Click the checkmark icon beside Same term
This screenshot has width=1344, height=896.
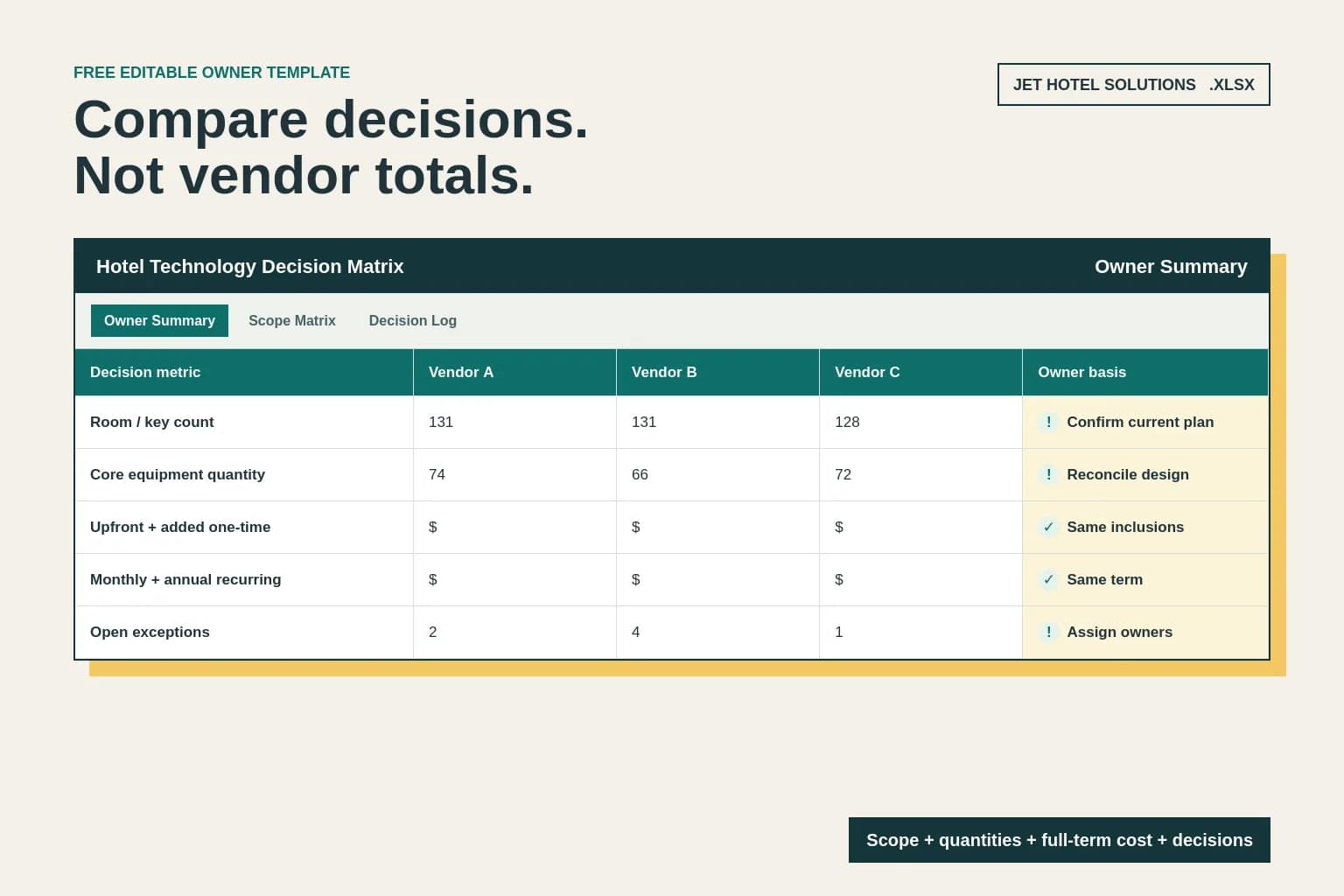click(1048, 579)
